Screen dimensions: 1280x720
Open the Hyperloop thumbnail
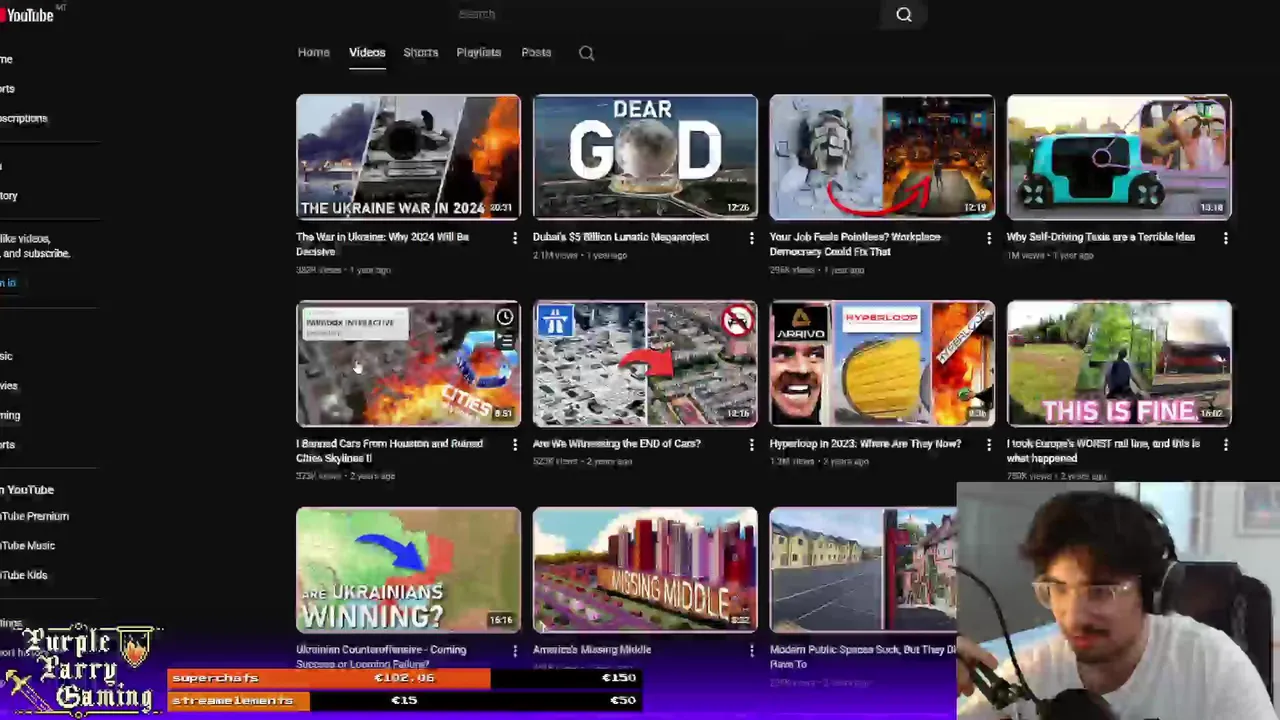point(882,363)
